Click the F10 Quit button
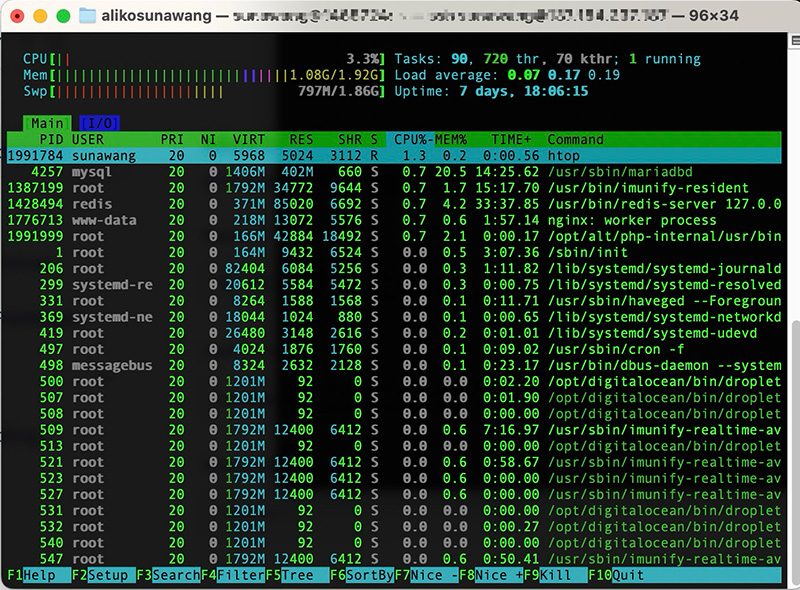 tap(684, 575)
